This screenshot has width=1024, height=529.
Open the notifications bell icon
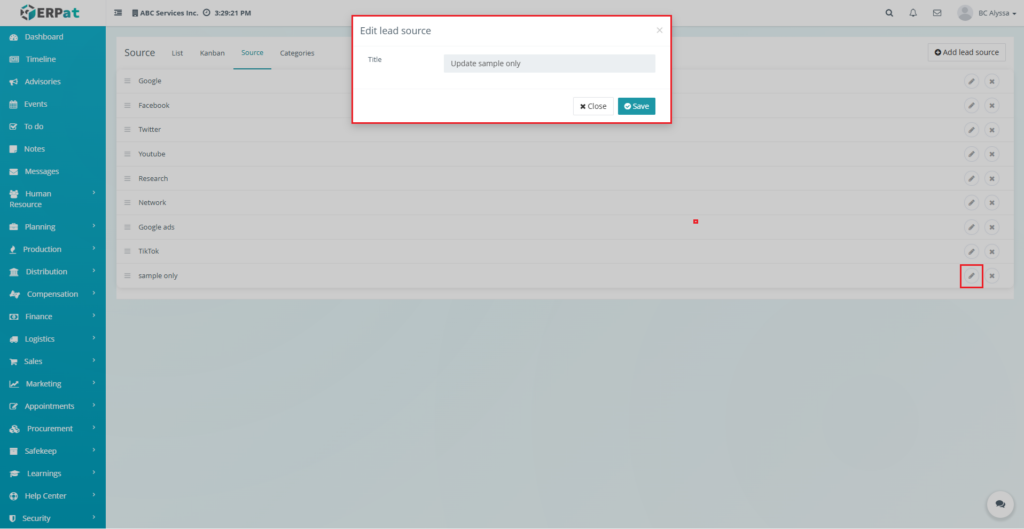pos(913,13)
